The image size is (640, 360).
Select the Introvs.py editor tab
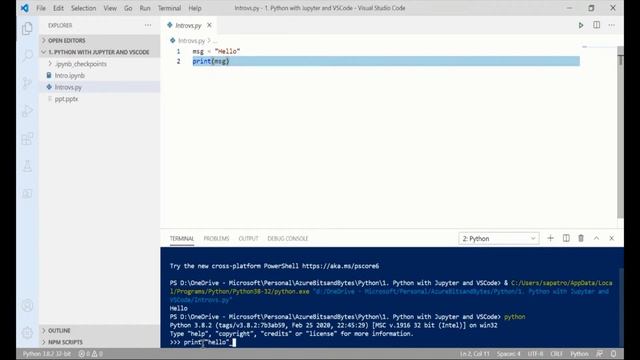(189, 25)
